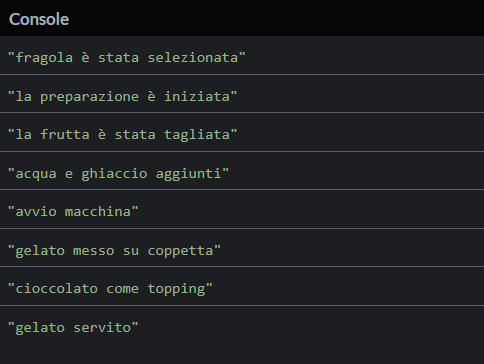Viewport: 484px width, 364px height.
Task: Click the word "ghiaccio" in the console output
Action: tap(114, 174)
